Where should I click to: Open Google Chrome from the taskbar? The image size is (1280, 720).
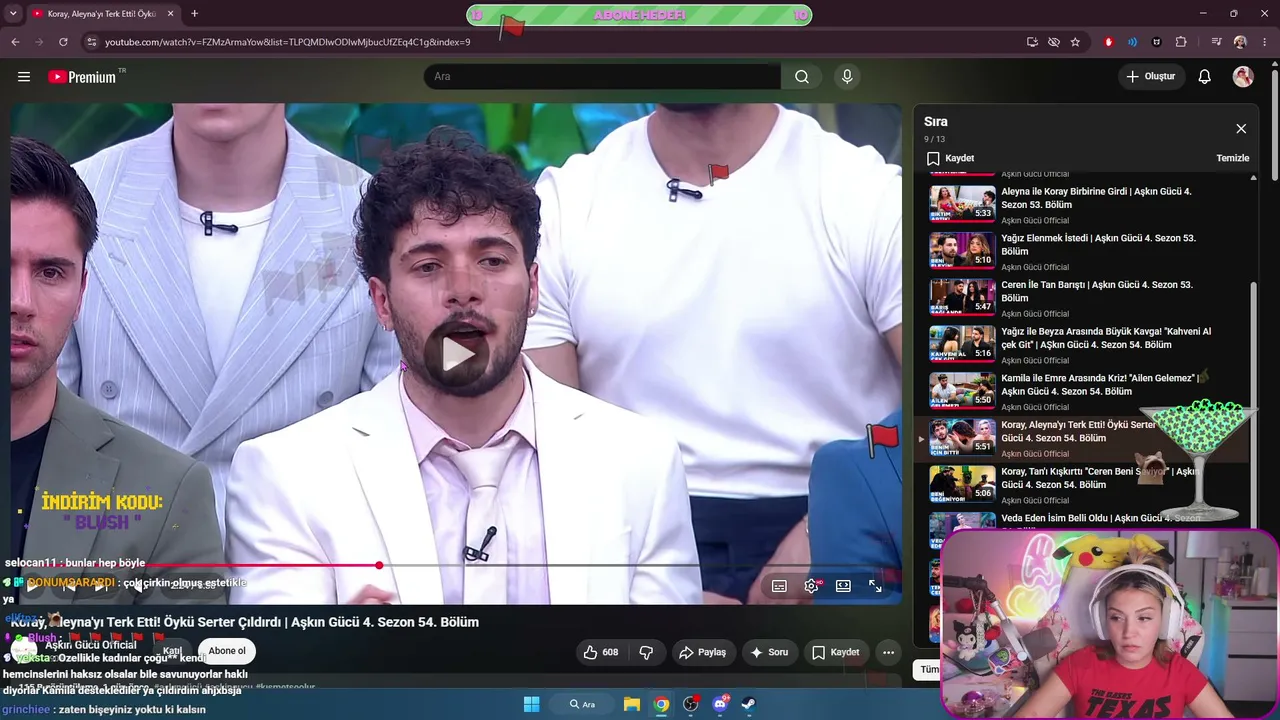[x=661, y=704]
